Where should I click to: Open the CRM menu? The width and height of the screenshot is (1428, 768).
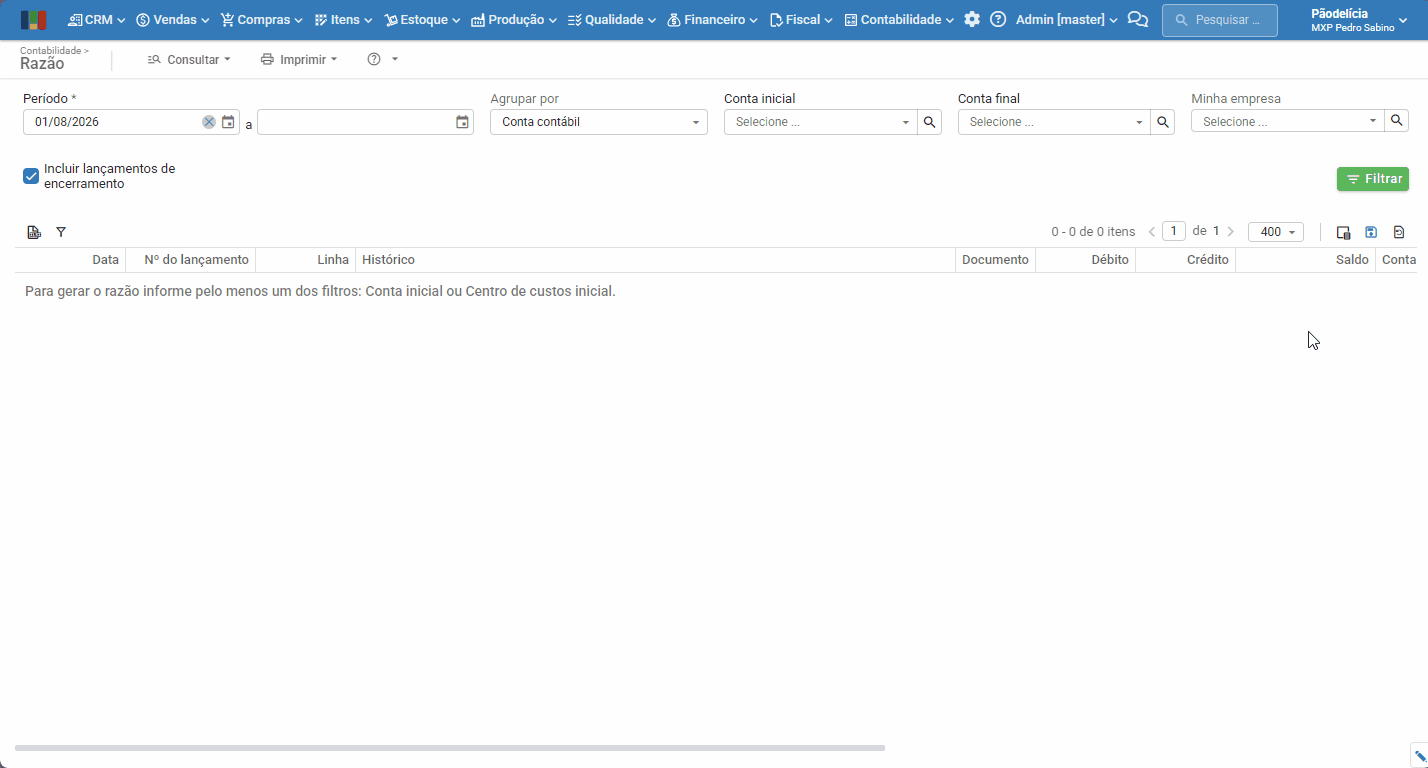[x=96, y=20]
